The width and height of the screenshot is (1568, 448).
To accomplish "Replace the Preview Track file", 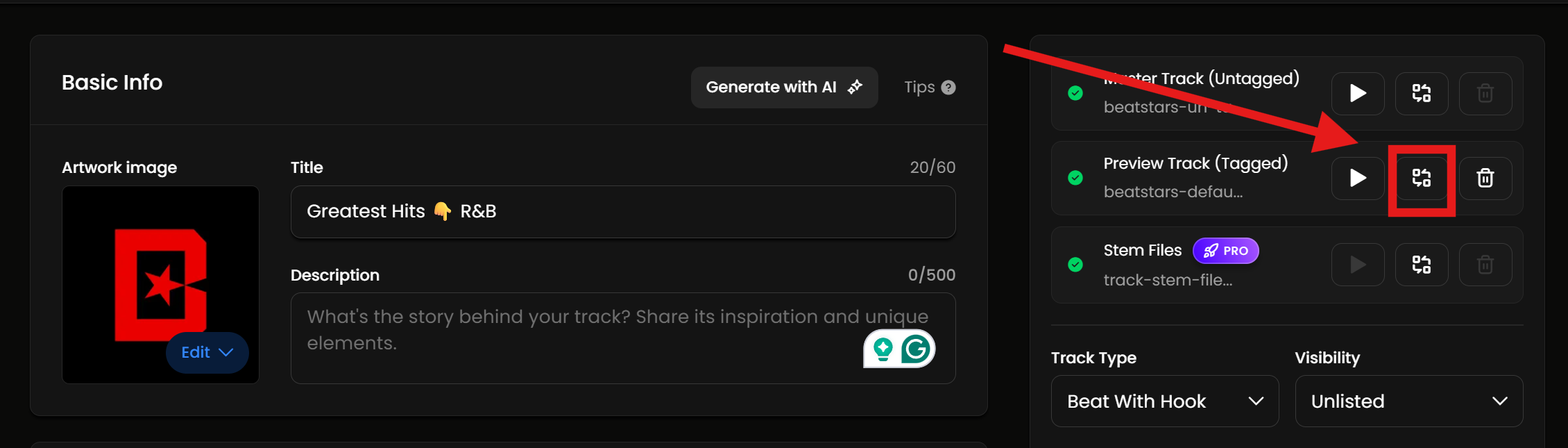I will [1422, 179].
